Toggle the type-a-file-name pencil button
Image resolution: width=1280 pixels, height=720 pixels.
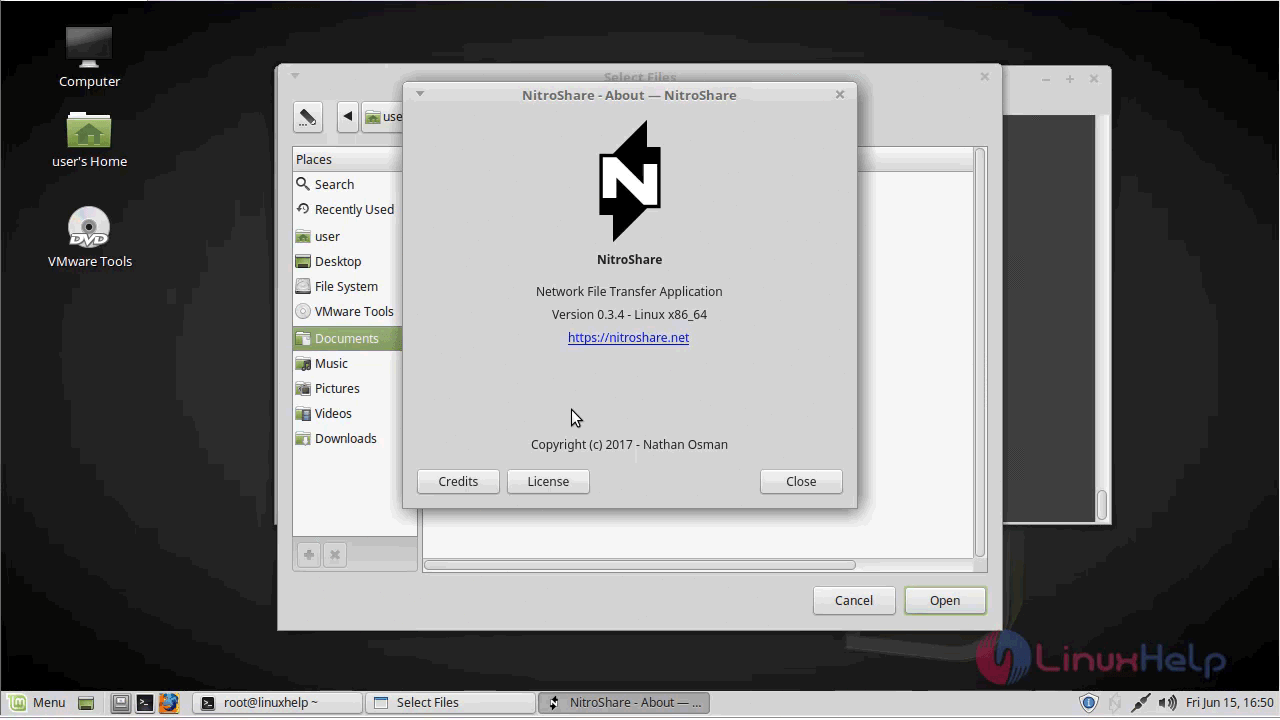[308, 117]
